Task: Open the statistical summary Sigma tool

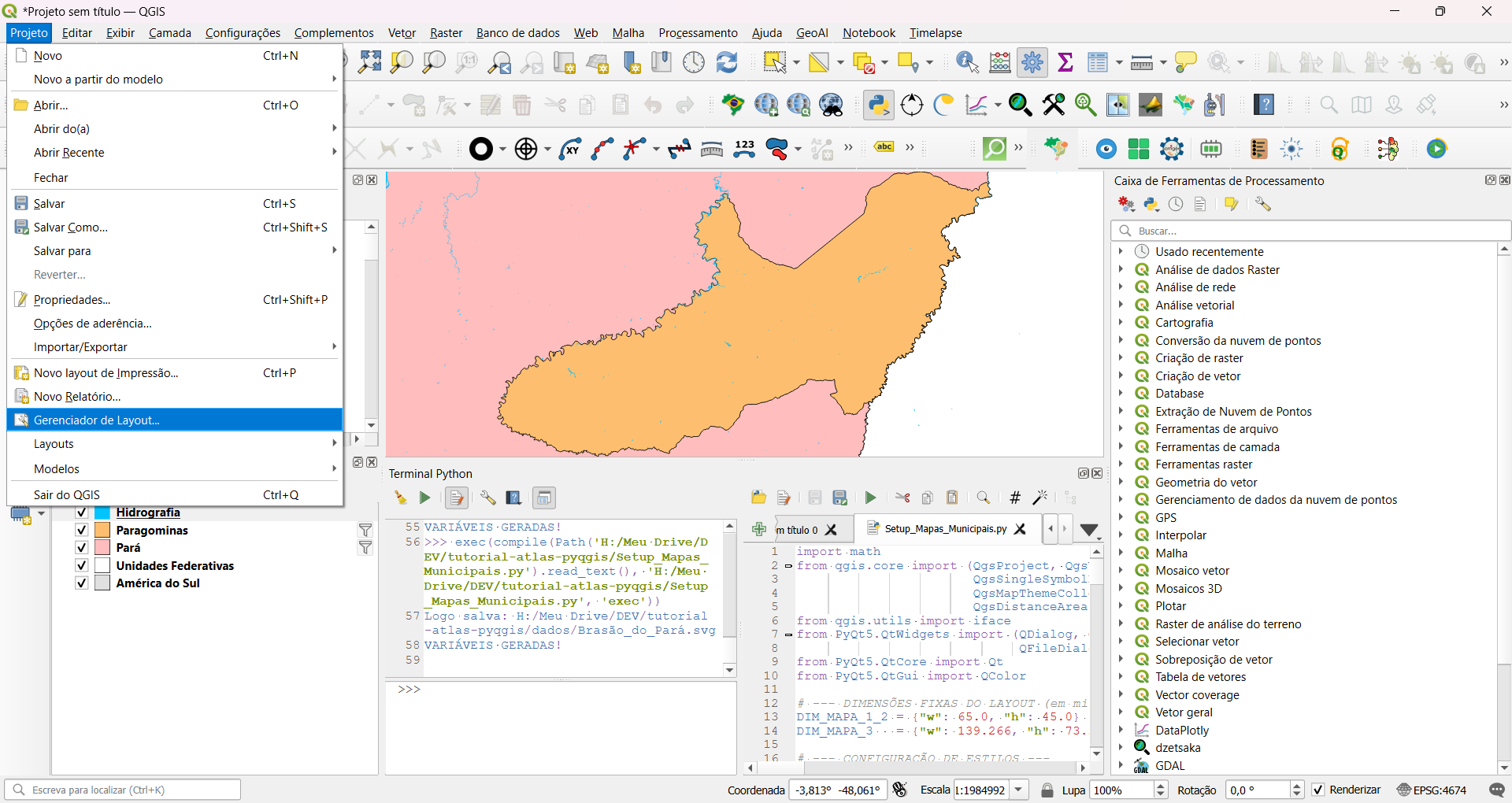Action: pyautogui.click(x=1065, y=62)
